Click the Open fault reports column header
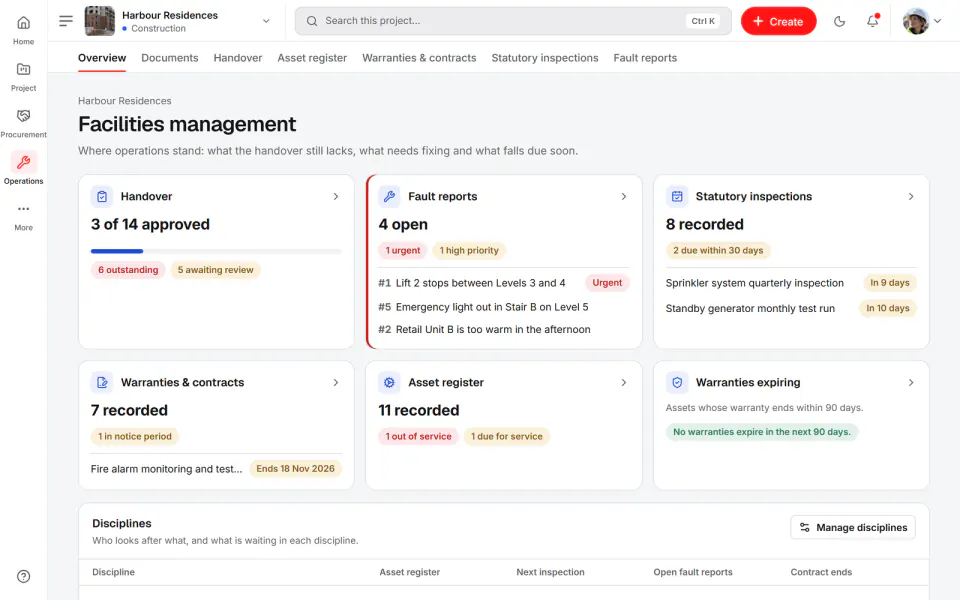This screenshot has height=600, width=960. click(x=692, y=572)
